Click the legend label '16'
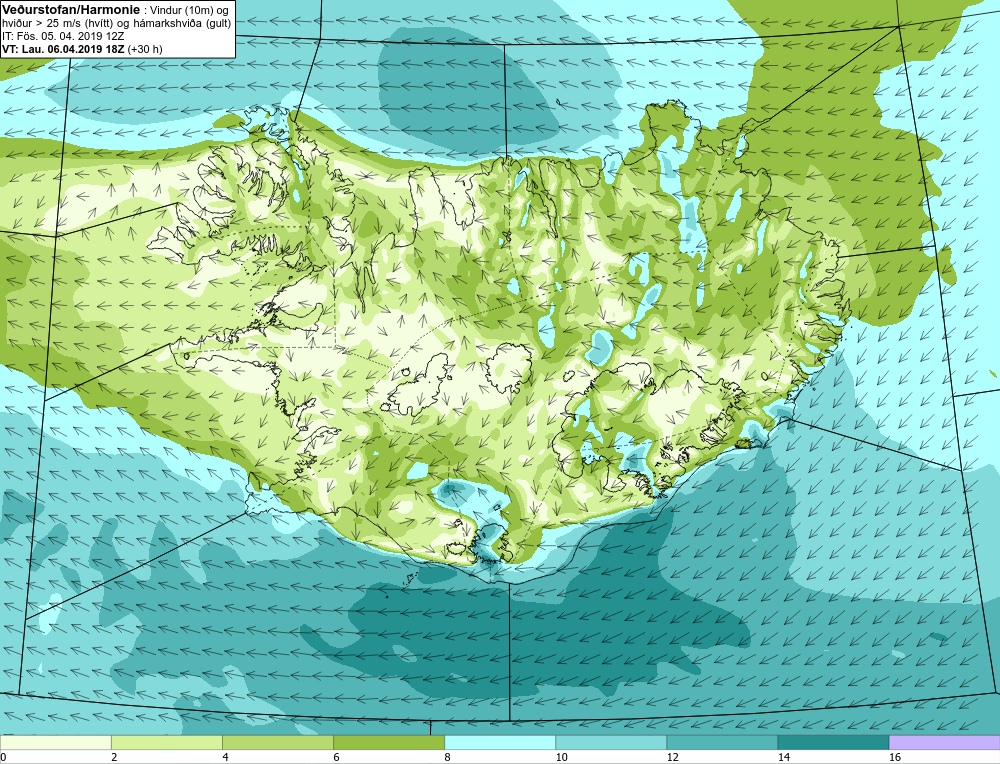 tap(895, 757)
